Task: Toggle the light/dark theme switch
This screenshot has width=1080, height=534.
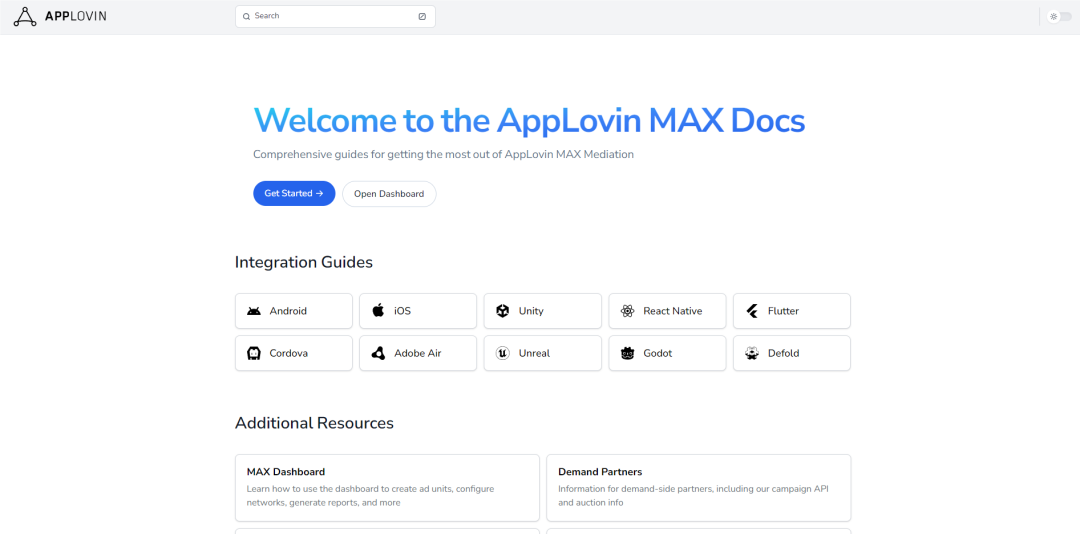Action: [x=1059, y=17]
